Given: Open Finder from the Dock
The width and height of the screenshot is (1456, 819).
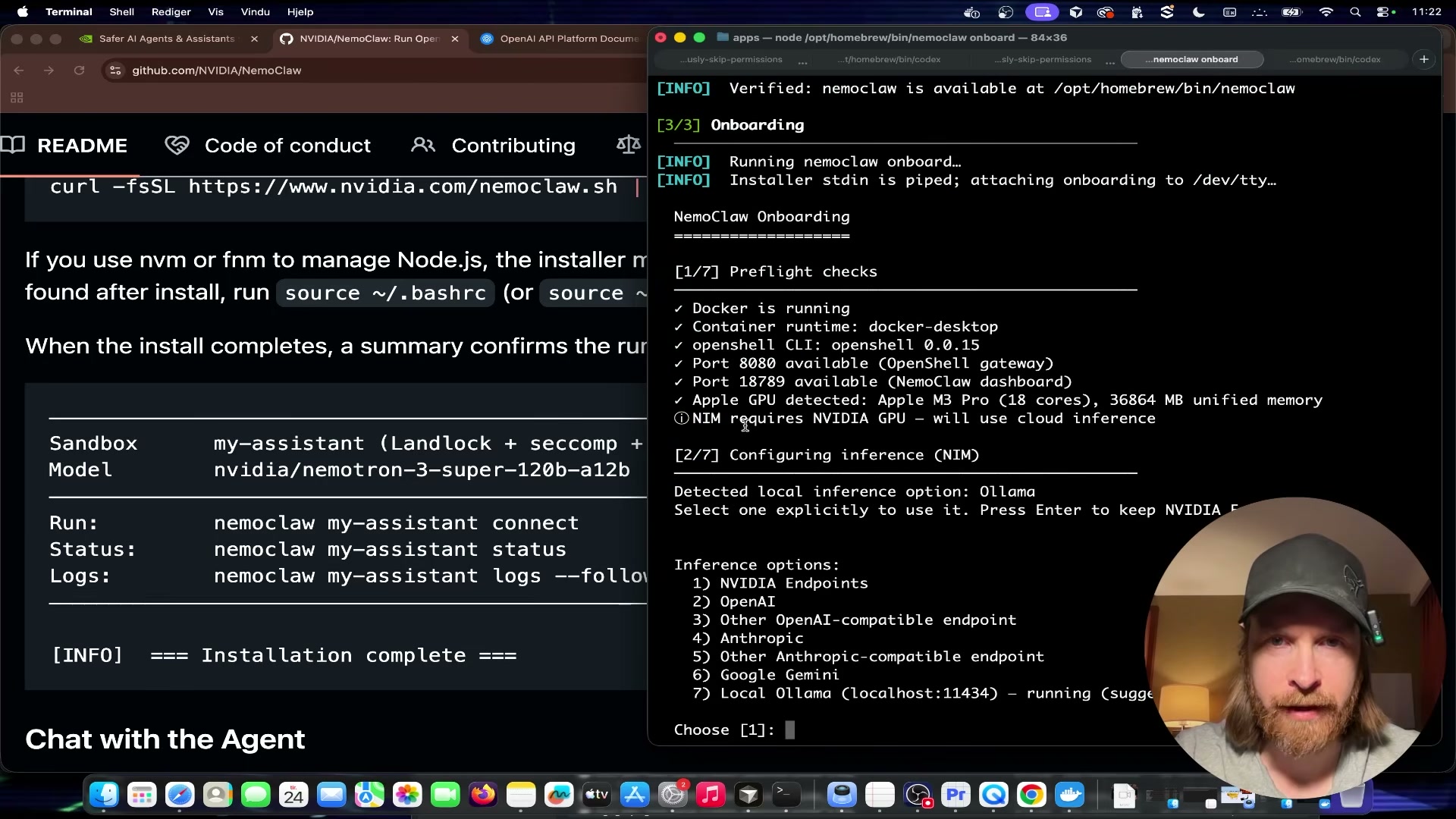Looking at the screenshot, I should (104, 795).
